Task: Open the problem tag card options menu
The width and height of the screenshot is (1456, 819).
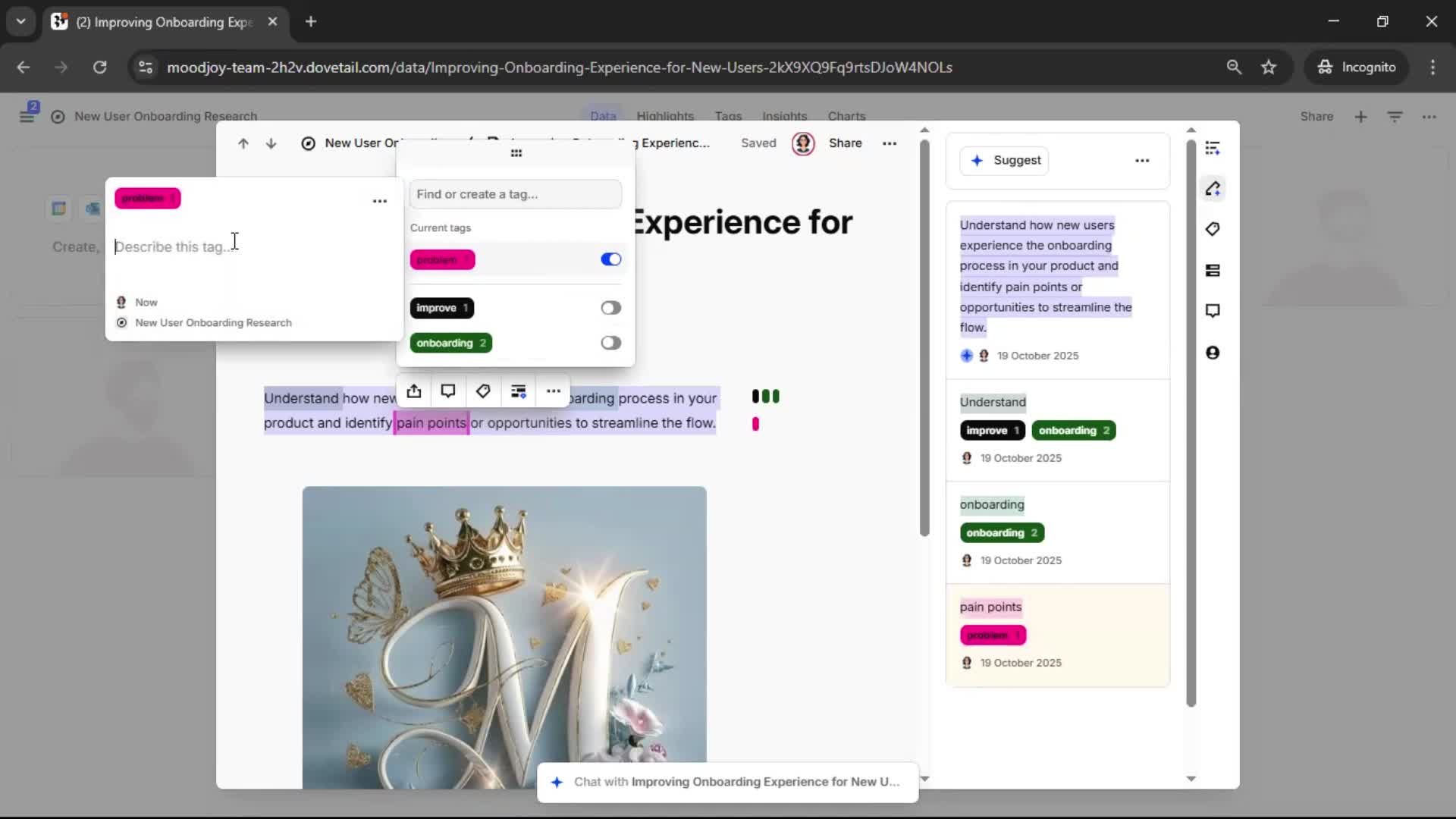Action: pos(380,201)
